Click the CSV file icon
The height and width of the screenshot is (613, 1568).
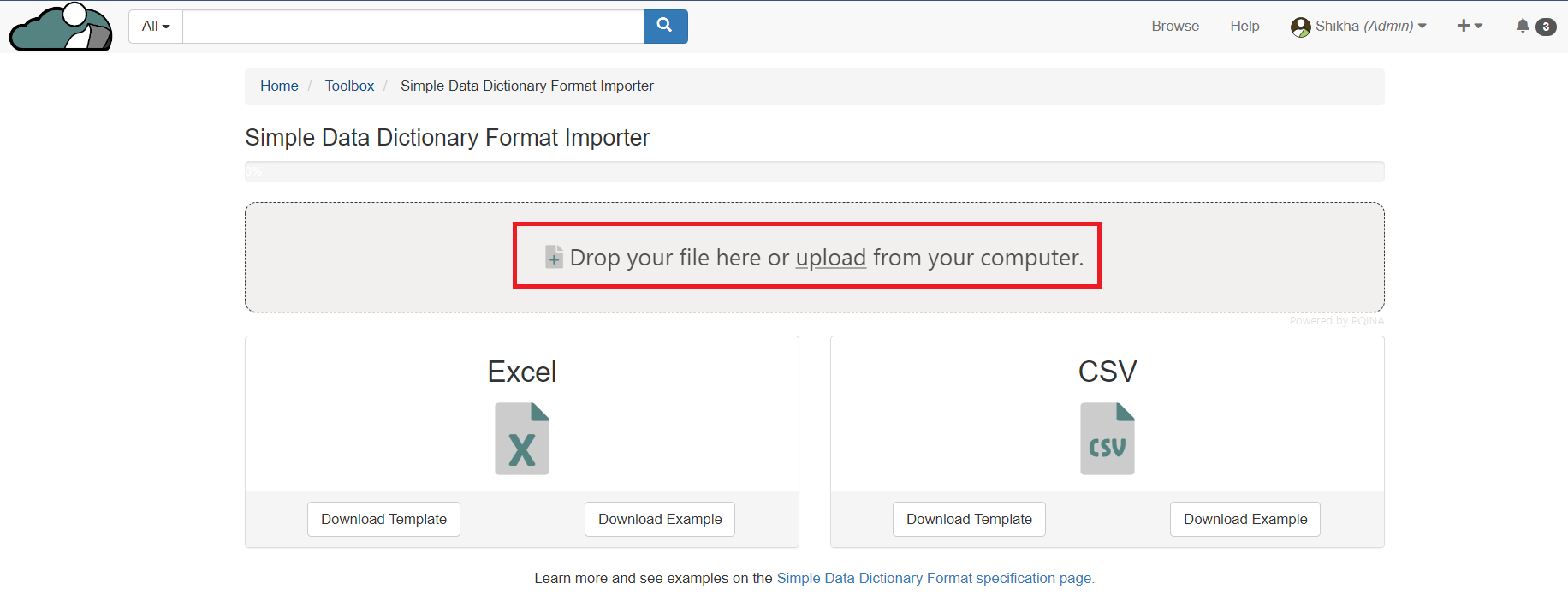point(1107,438)
